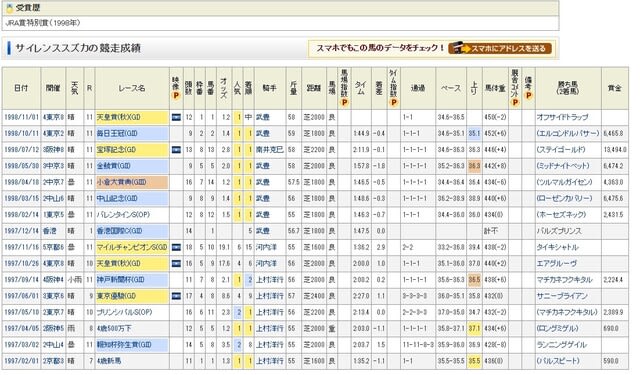Click サイレンススズカの競走成績 heading
The height and width of the screenshot is (375, 640).
[78, 48]
